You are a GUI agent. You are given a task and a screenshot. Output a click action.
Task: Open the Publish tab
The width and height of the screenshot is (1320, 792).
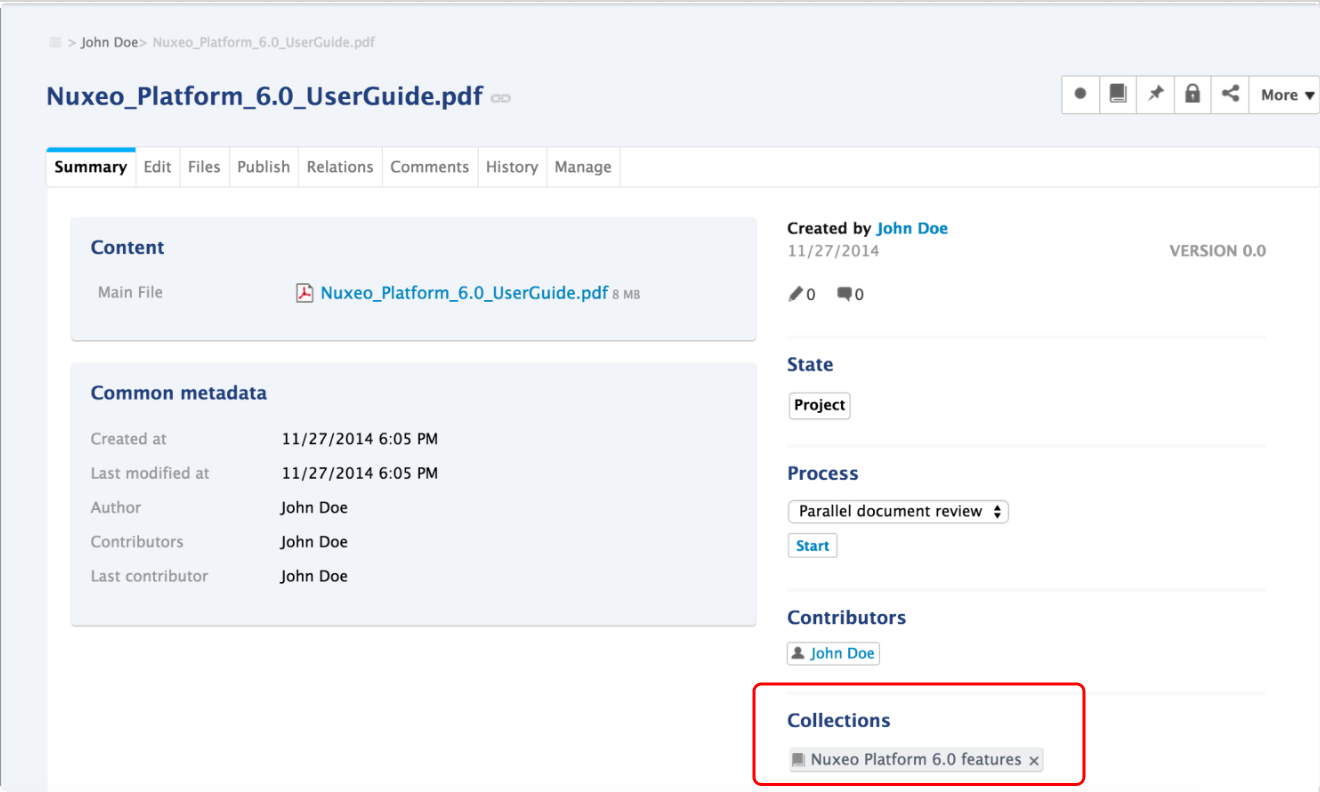(x=264, y=167)
